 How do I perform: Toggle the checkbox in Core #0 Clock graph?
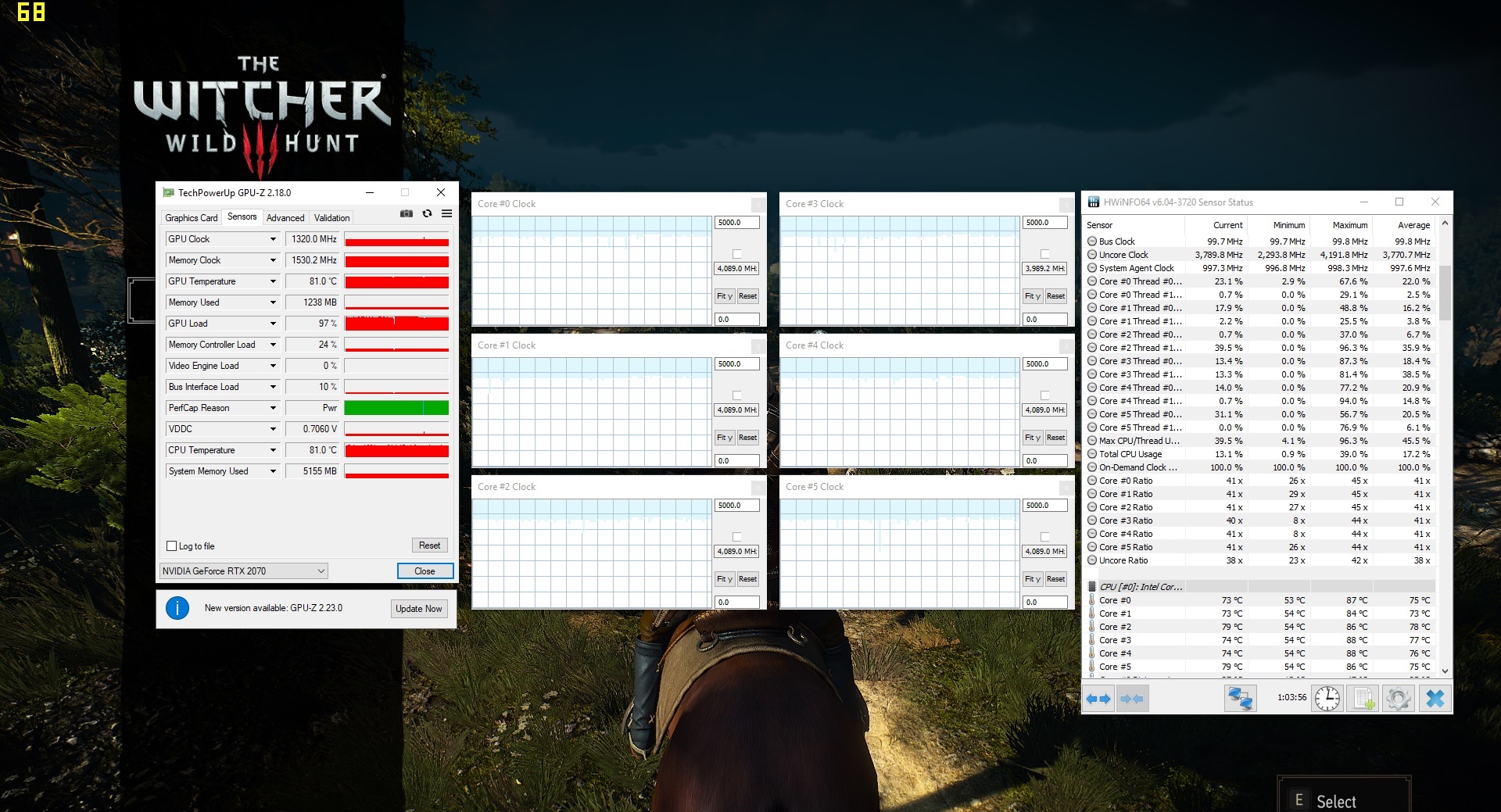(736, 254)
